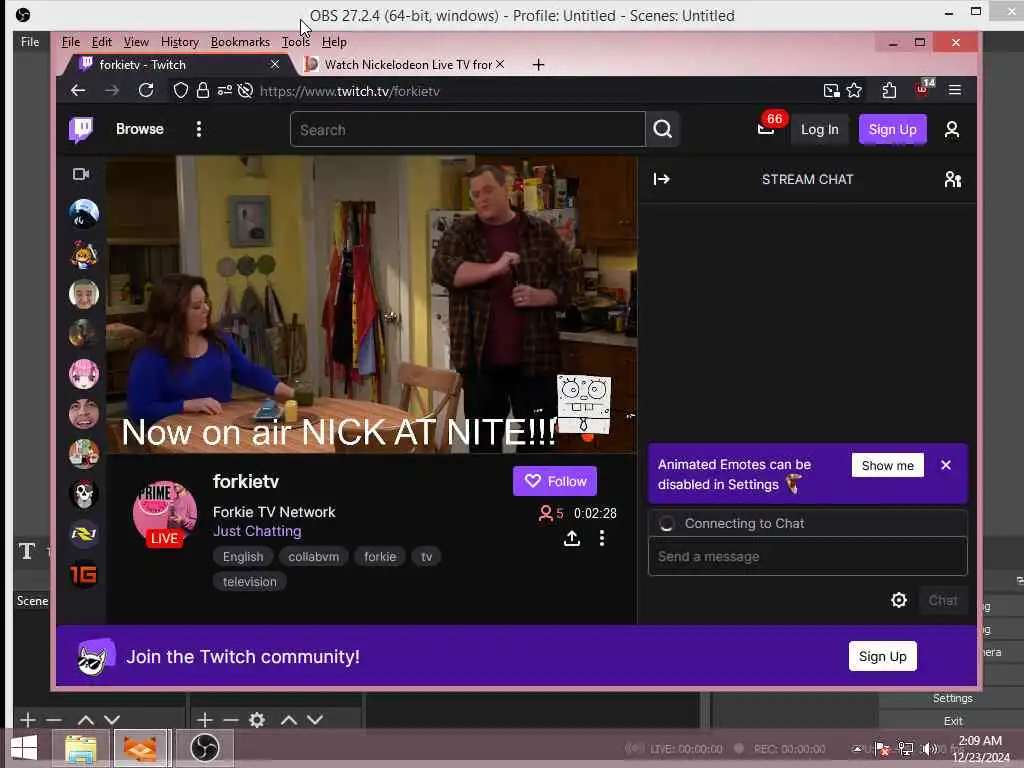Click the purple Sign Up header button
Screen dimensions: 1024x768
[892, 129]
